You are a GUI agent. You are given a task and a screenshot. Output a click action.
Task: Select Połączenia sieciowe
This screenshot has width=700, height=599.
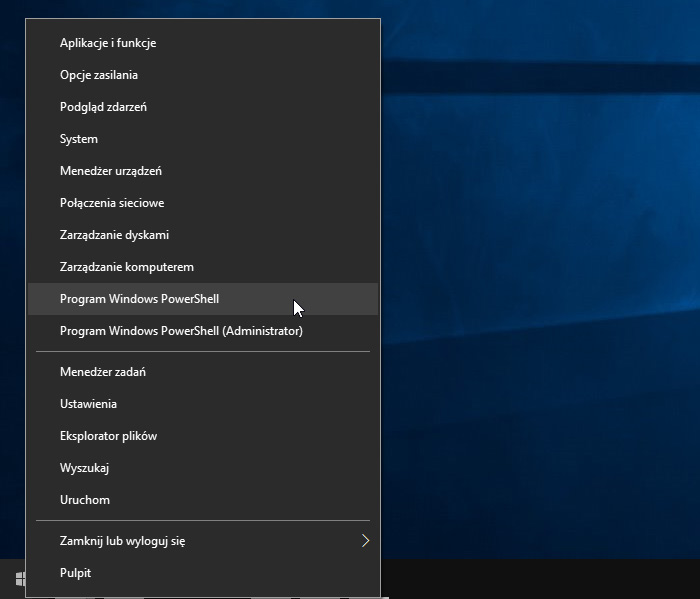[203, 203]
